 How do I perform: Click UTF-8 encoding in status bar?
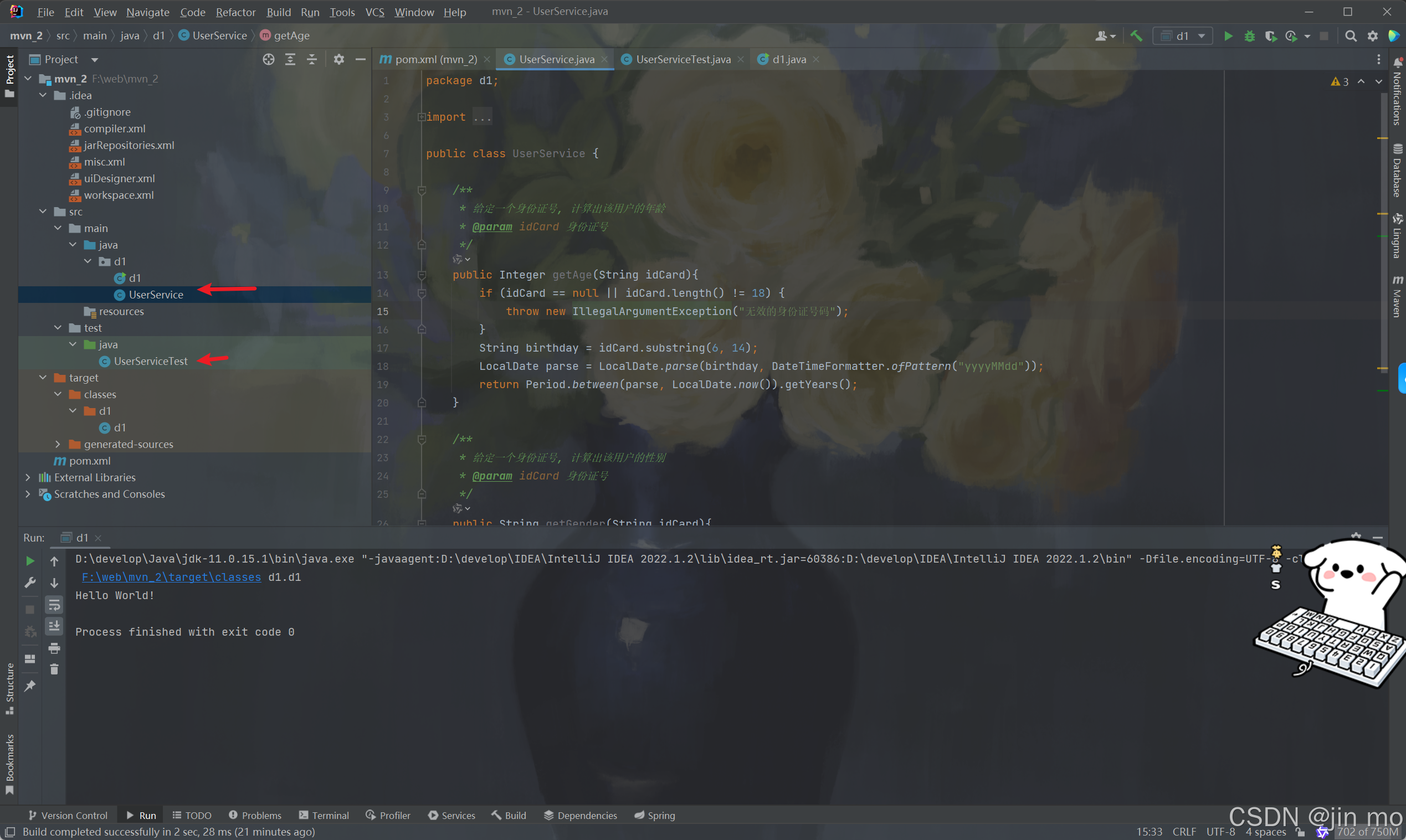coord(1220,832)
